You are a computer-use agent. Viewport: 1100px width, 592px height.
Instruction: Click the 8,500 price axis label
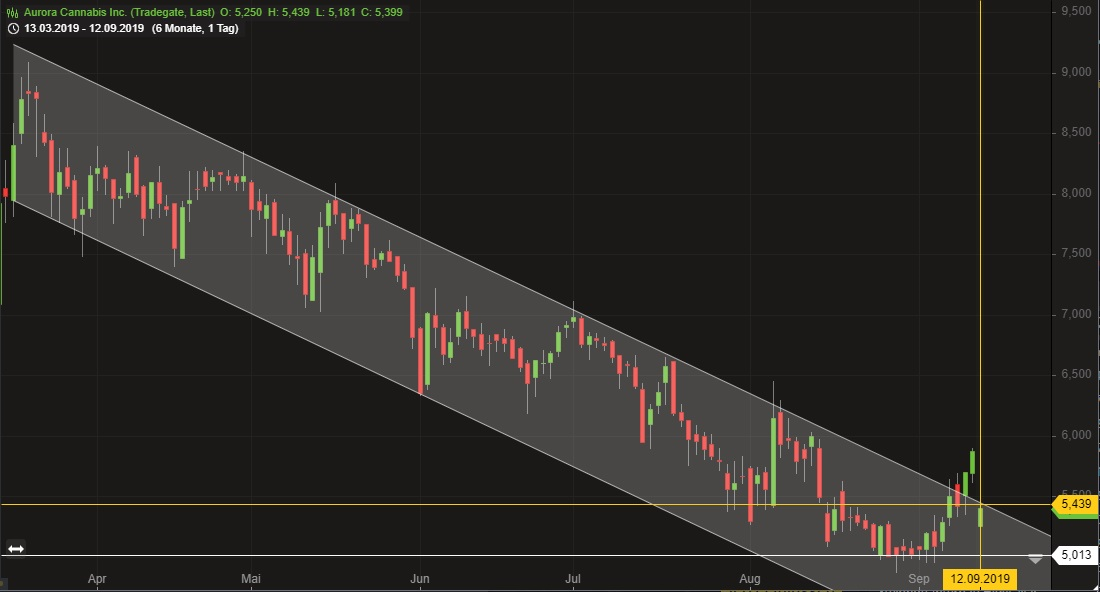click(x=1076, y=133)
